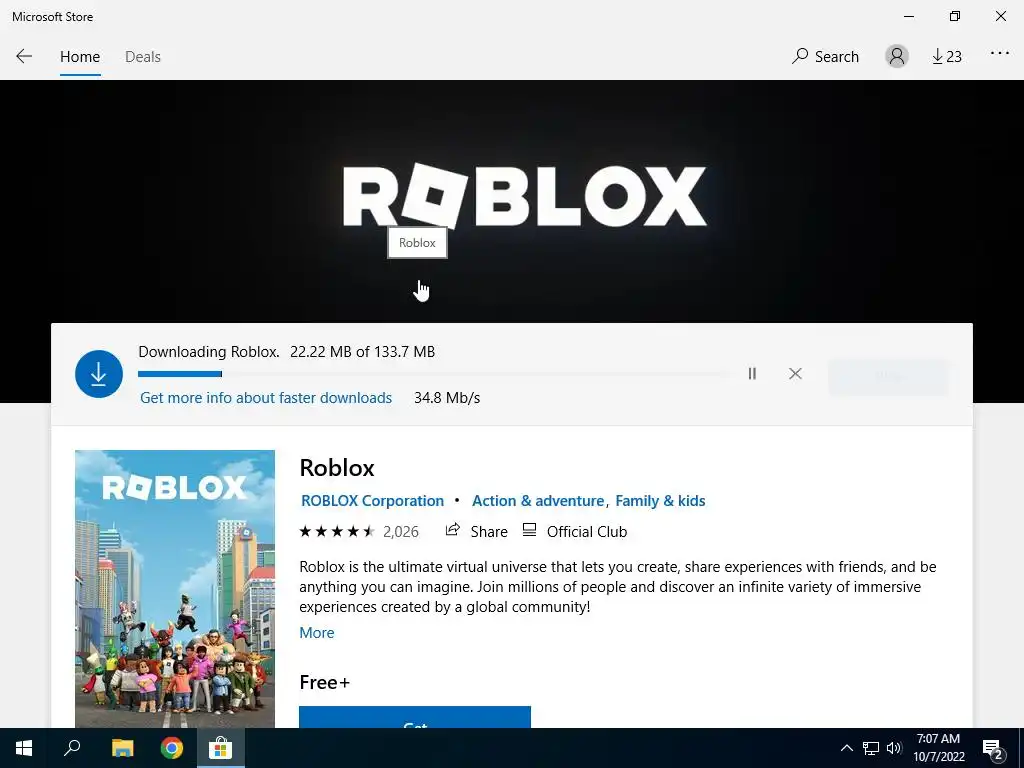Click the 2,026 ratings count
Screen dimensions: 1024x768
click(401, 532)
